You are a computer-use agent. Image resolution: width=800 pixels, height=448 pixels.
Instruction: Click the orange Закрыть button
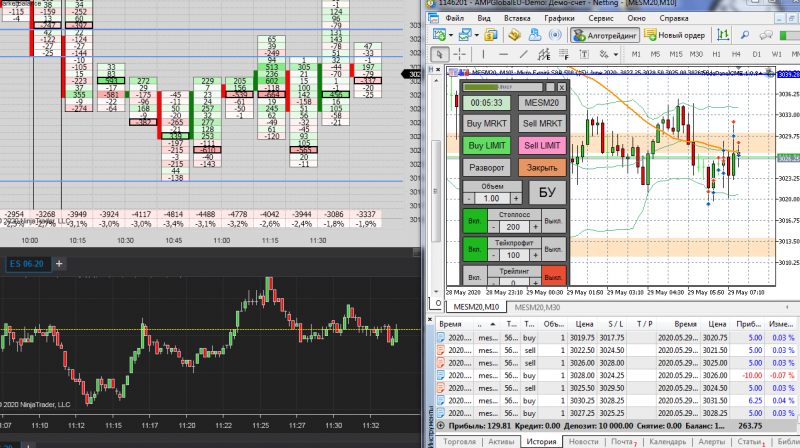click(x=542, y=167)
